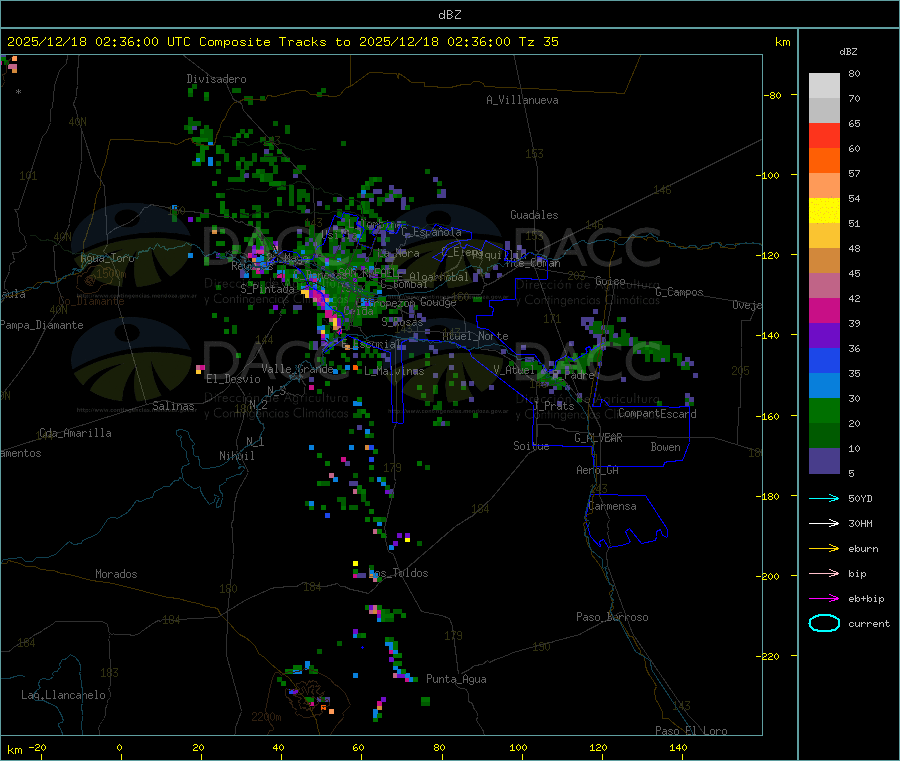Click the Nihuil map label
The width and height of the screenshot is (900, 761).
pyautogui.click(x=236, y=456)
